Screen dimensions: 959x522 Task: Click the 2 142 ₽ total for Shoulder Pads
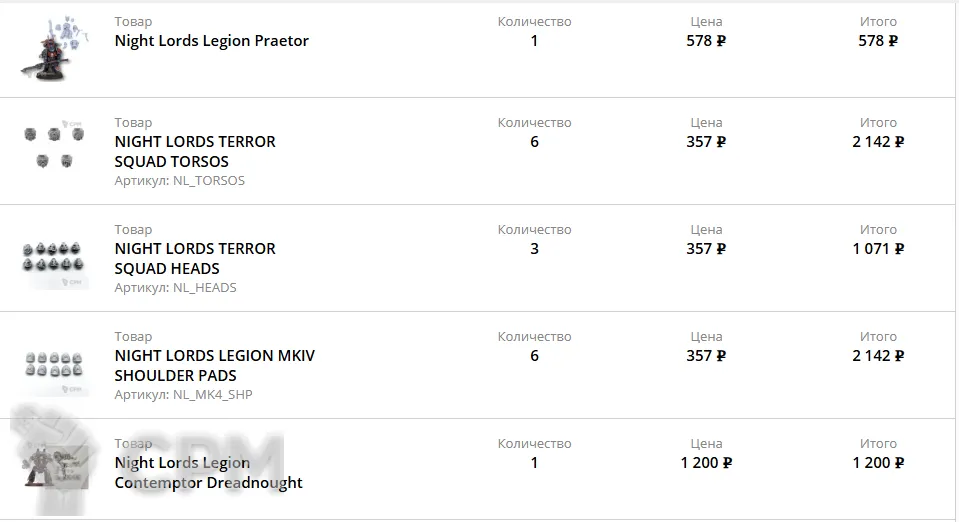878,356
